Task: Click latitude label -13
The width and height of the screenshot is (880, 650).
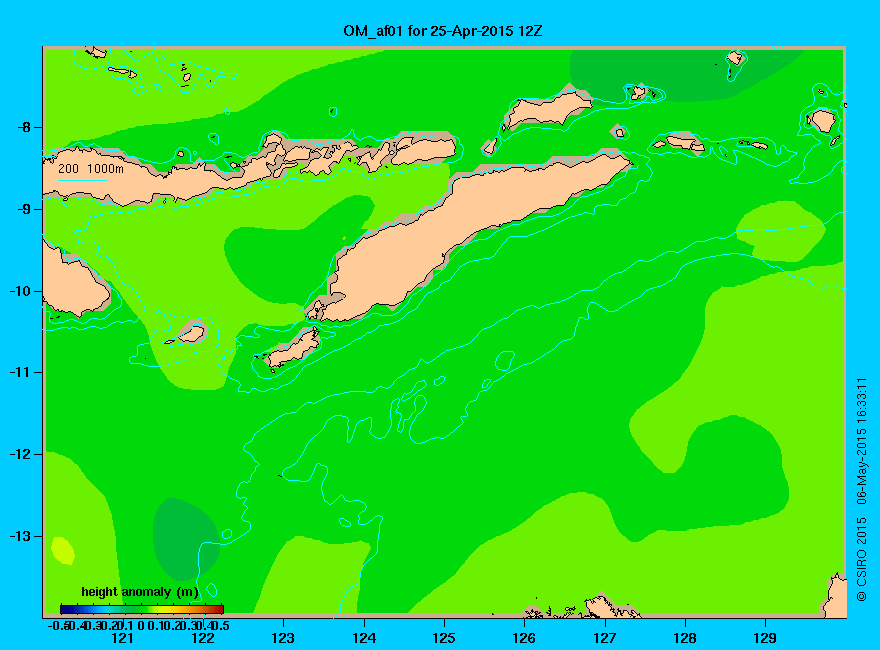Action: coord(20,537)
